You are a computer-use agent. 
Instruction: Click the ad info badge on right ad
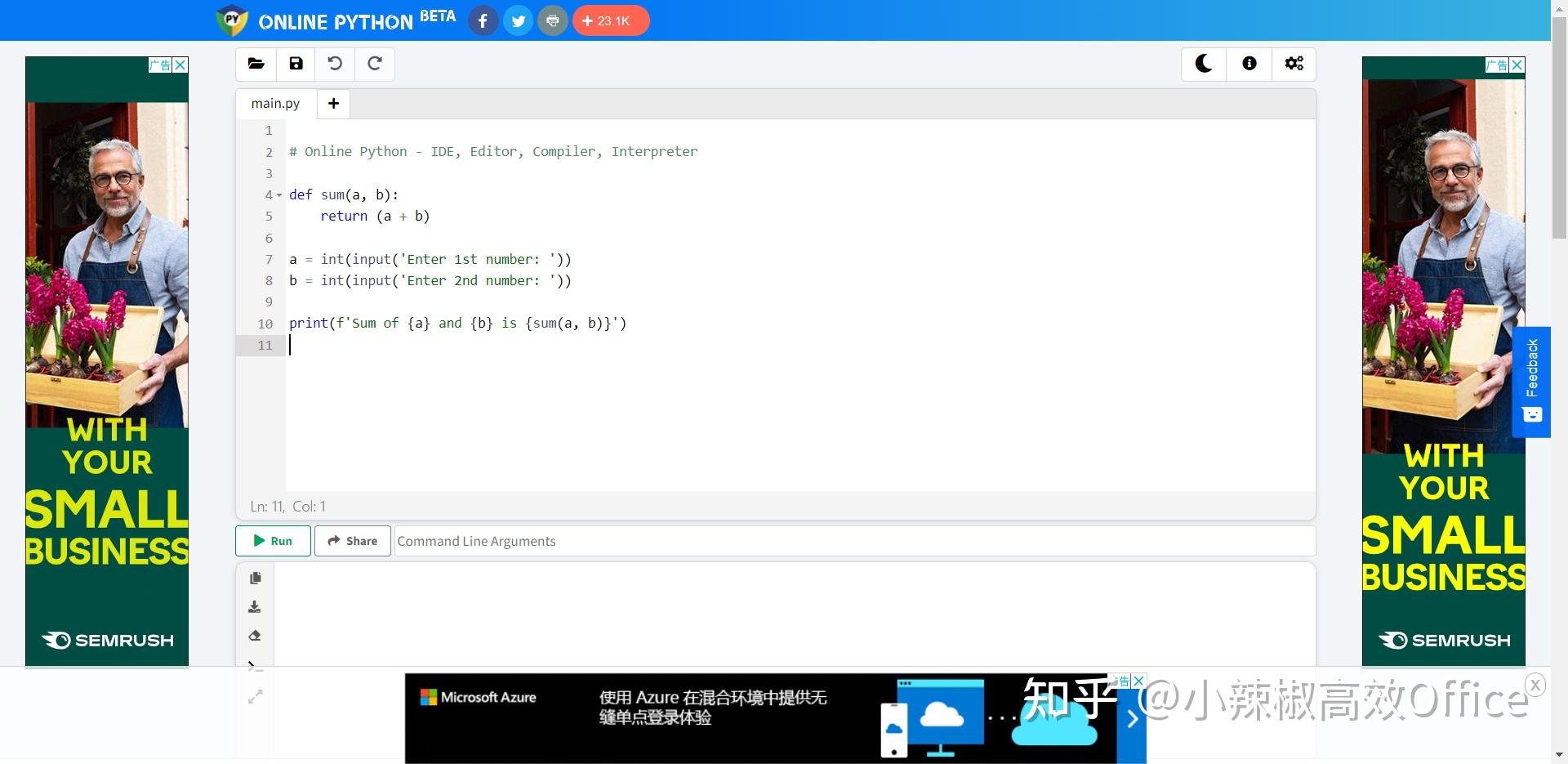(1498, 65)
